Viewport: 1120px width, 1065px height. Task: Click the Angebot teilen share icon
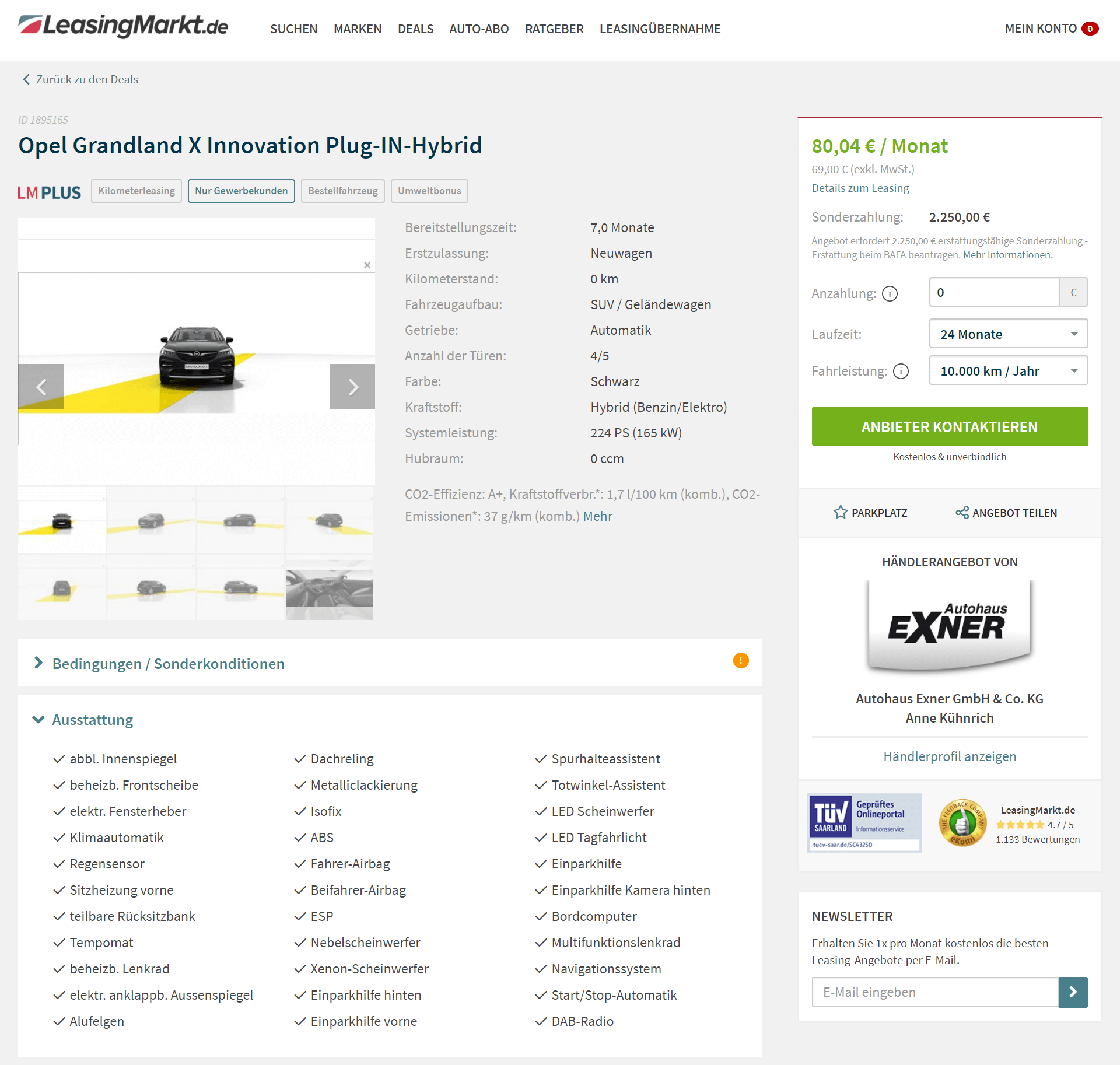click(962, 513)
